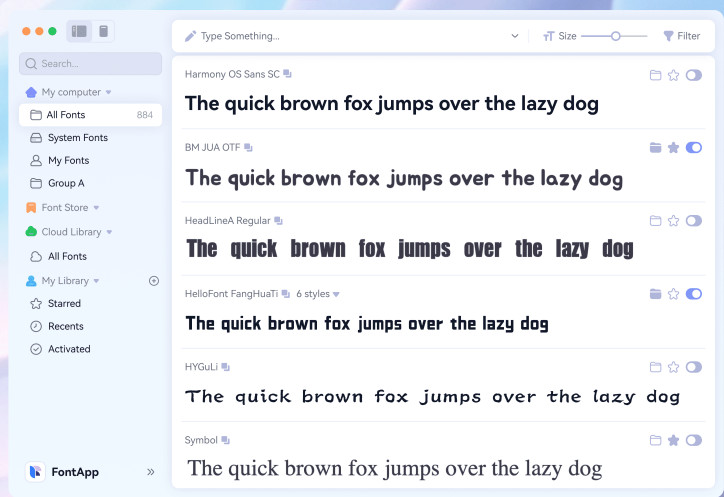
Task: Click the BM JUA OTF font name
Action: click(212, 147)
